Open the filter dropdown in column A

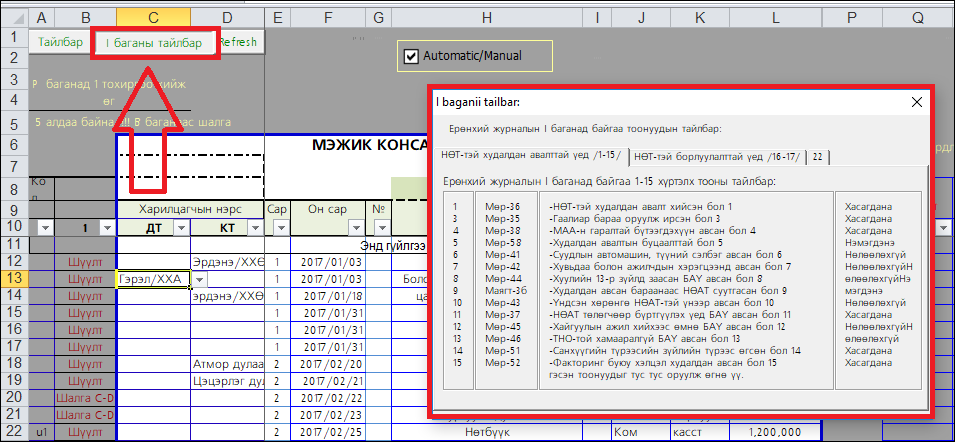pos(43,228)
